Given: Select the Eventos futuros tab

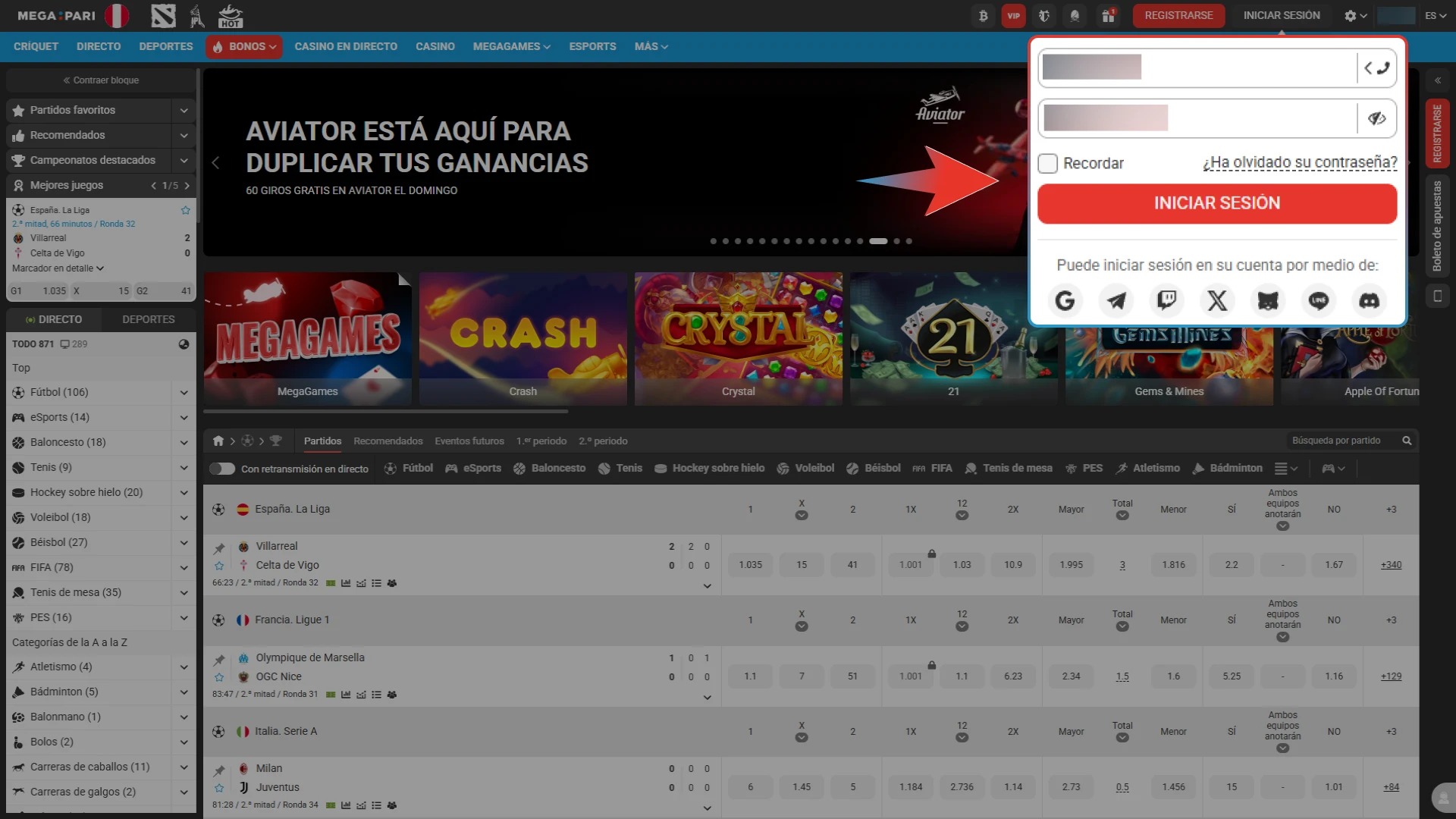Looking at the screenshot, I should point(469,441).
